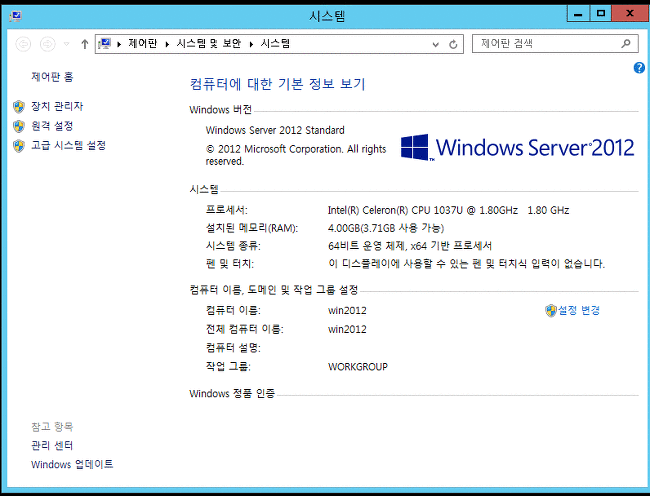This screenshot has height=496, width=650.
Task: Click the Windows 정품 인증 section heading
Action: (232, 393)
